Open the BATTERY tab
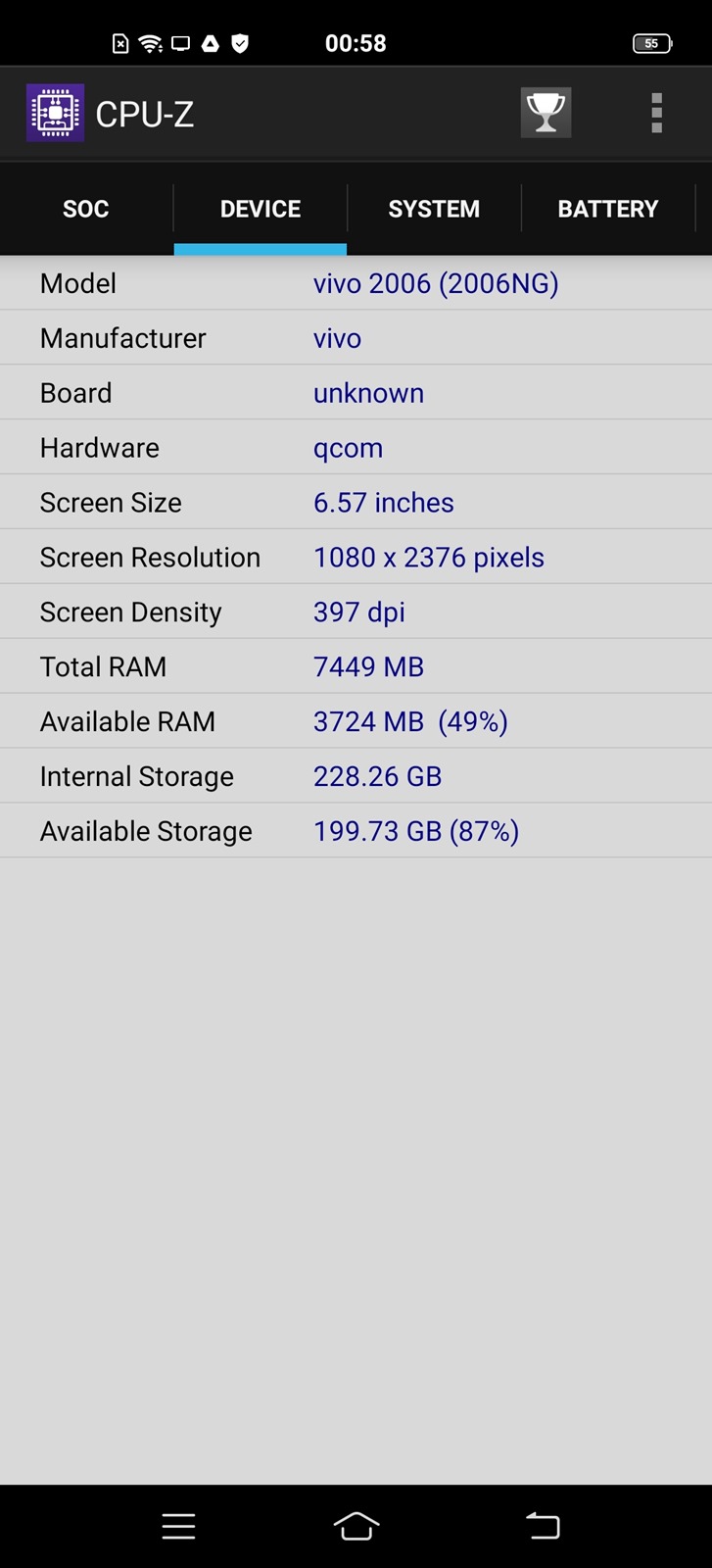Image resolution: width=712 pixels, height=1568 pixels. point(607,209)
